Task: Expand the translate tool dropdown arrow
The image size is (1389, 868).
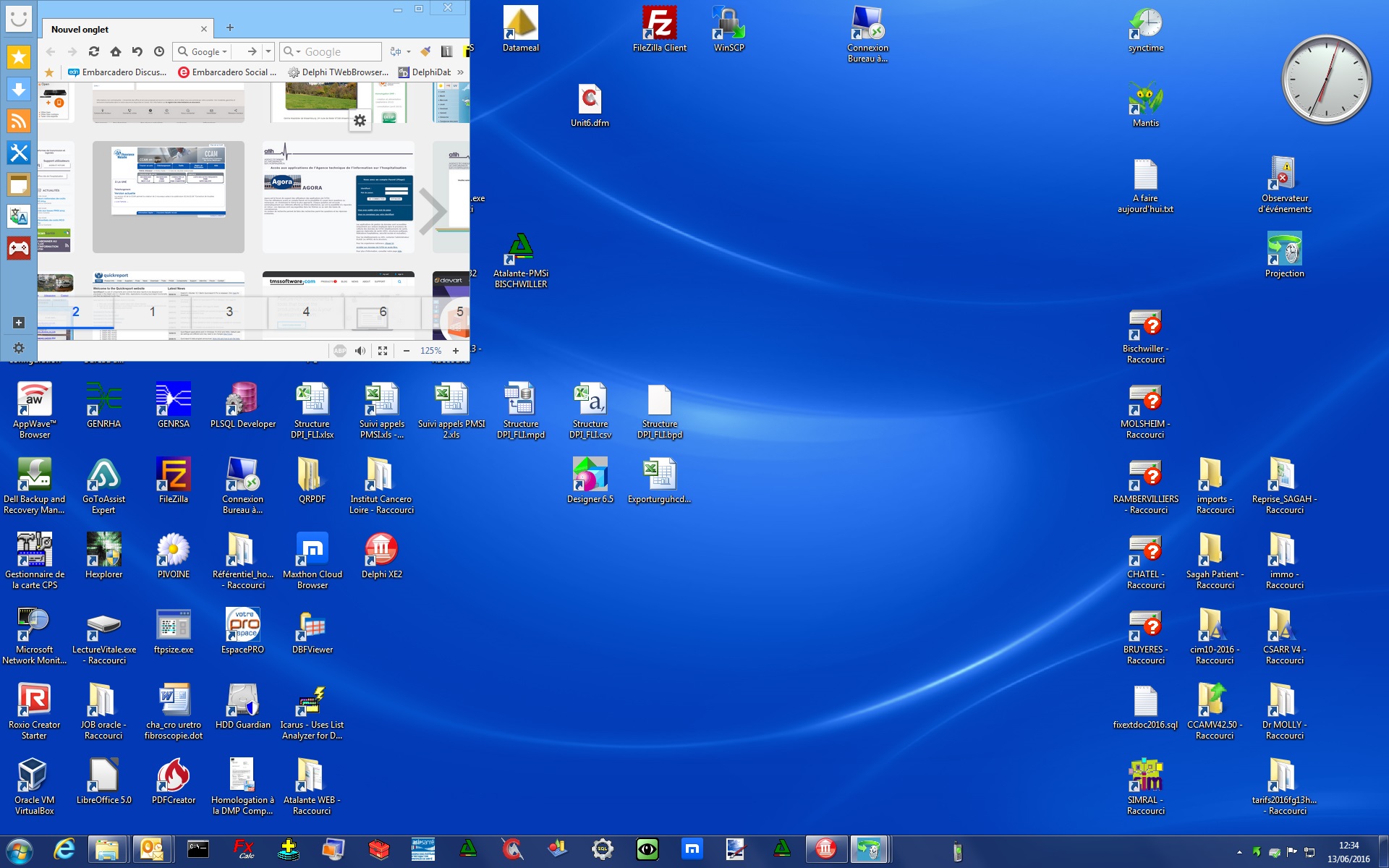Action: point(409,51)
